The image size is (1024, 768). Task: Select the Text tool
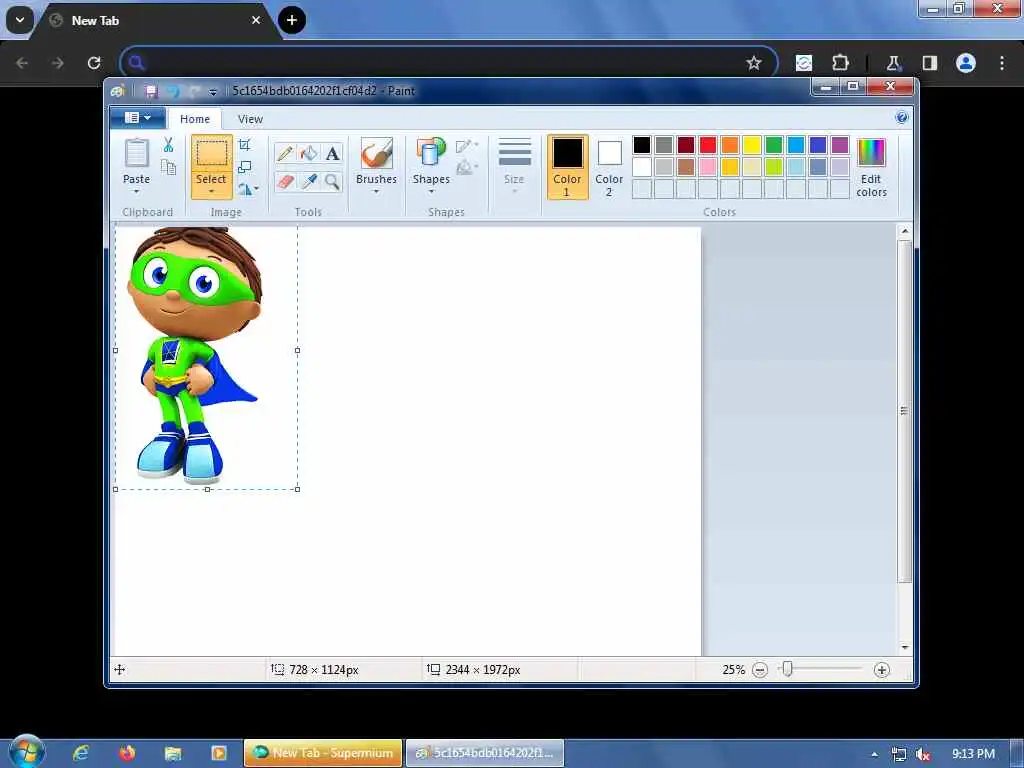pyautogui.click(x=332, y=153)
